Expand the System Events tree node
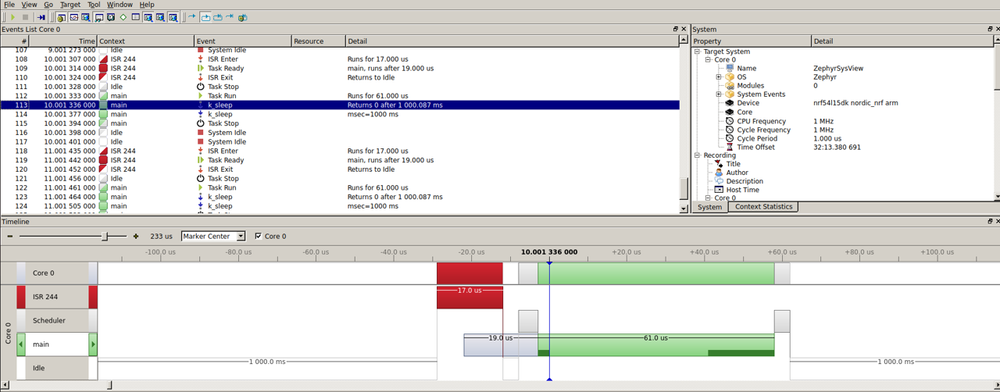Image resolution: width=1000 pixels, height=392 pixels. tap(719, 94)
